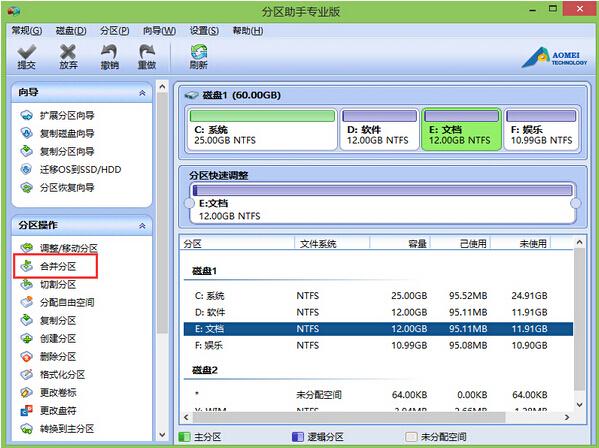Click the 删除分区 sidebar icon
The width and height of the screenshot is (599, 448).
pos(27,357)
